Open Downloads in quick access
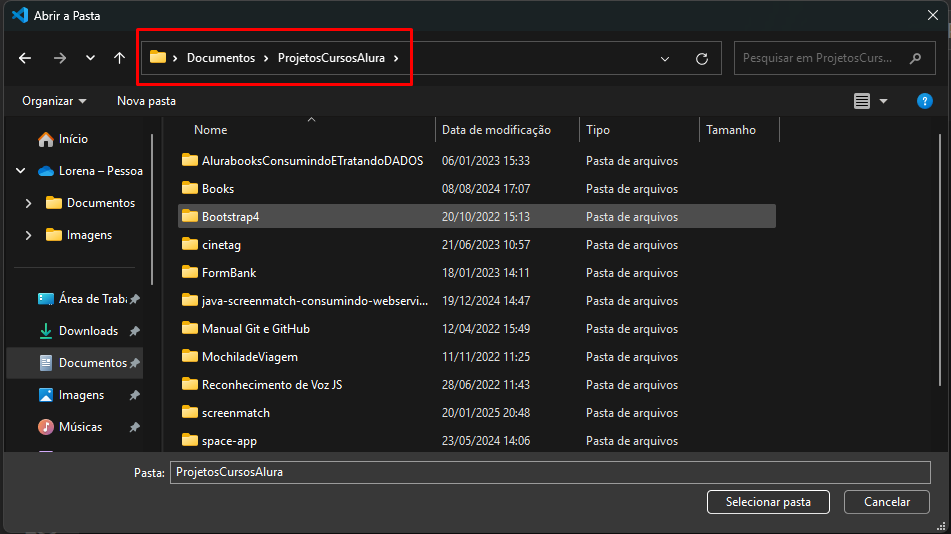 click(x=89, y=331)
